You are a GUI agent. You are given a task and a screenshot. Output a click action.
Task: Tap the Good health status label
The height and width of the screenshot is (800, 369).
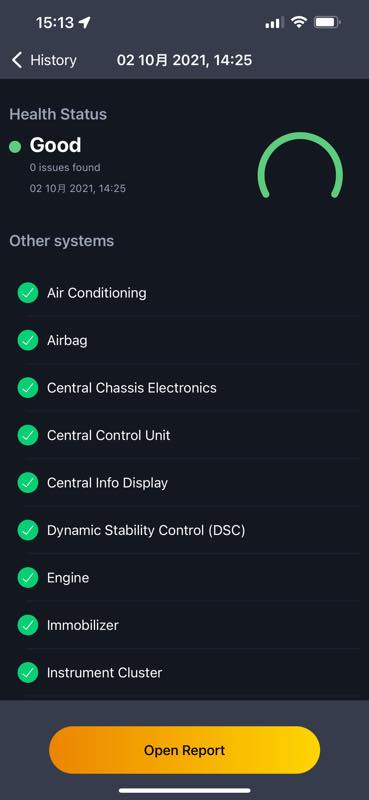pyautogui.click(x=55, y=145)
